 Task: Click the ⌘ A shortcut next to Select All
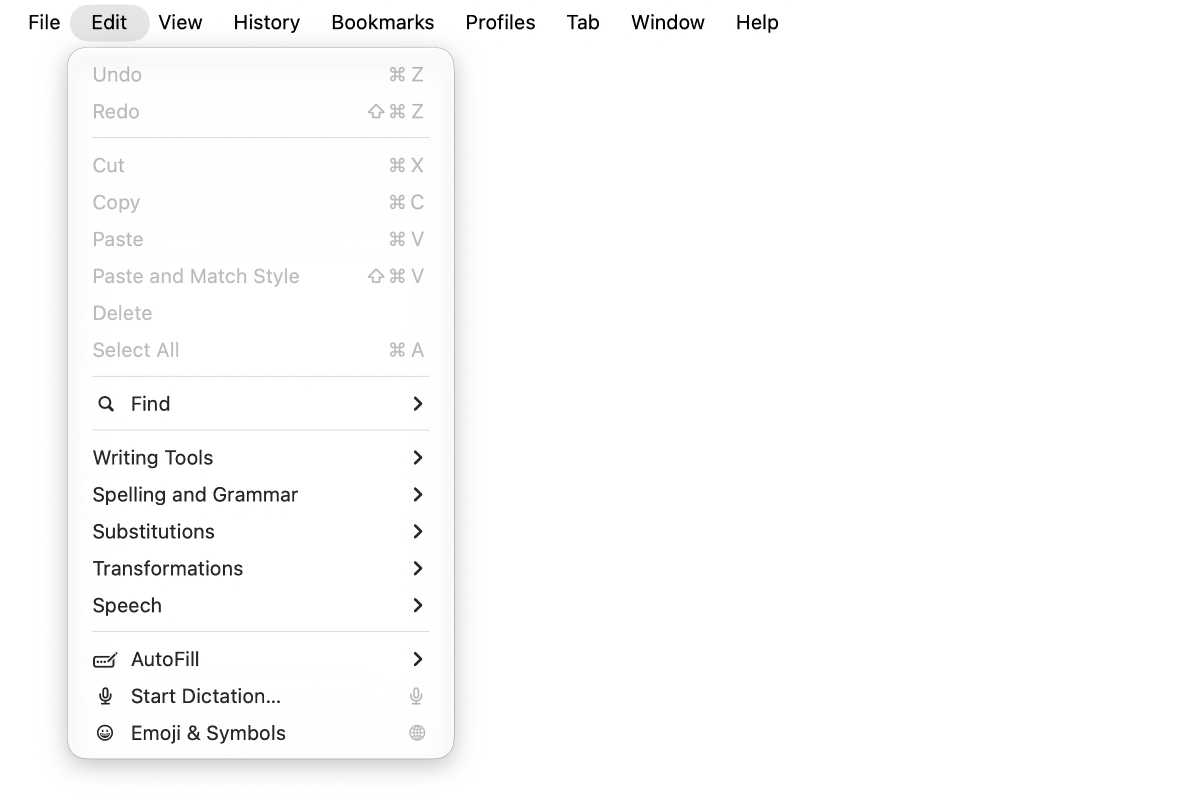pyautogui.click(x=406, y=351)
